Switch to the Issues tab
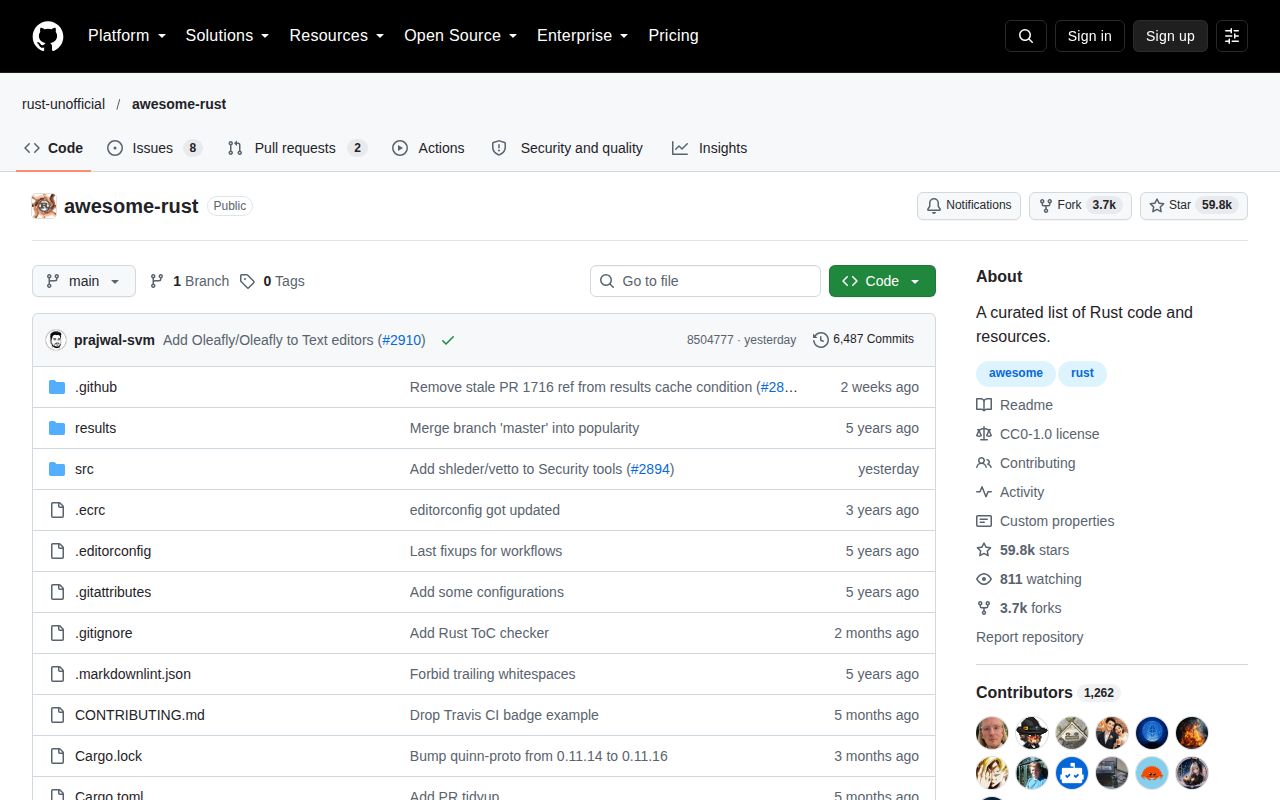This screenshot has width=1280, height=800. (154, 148)
